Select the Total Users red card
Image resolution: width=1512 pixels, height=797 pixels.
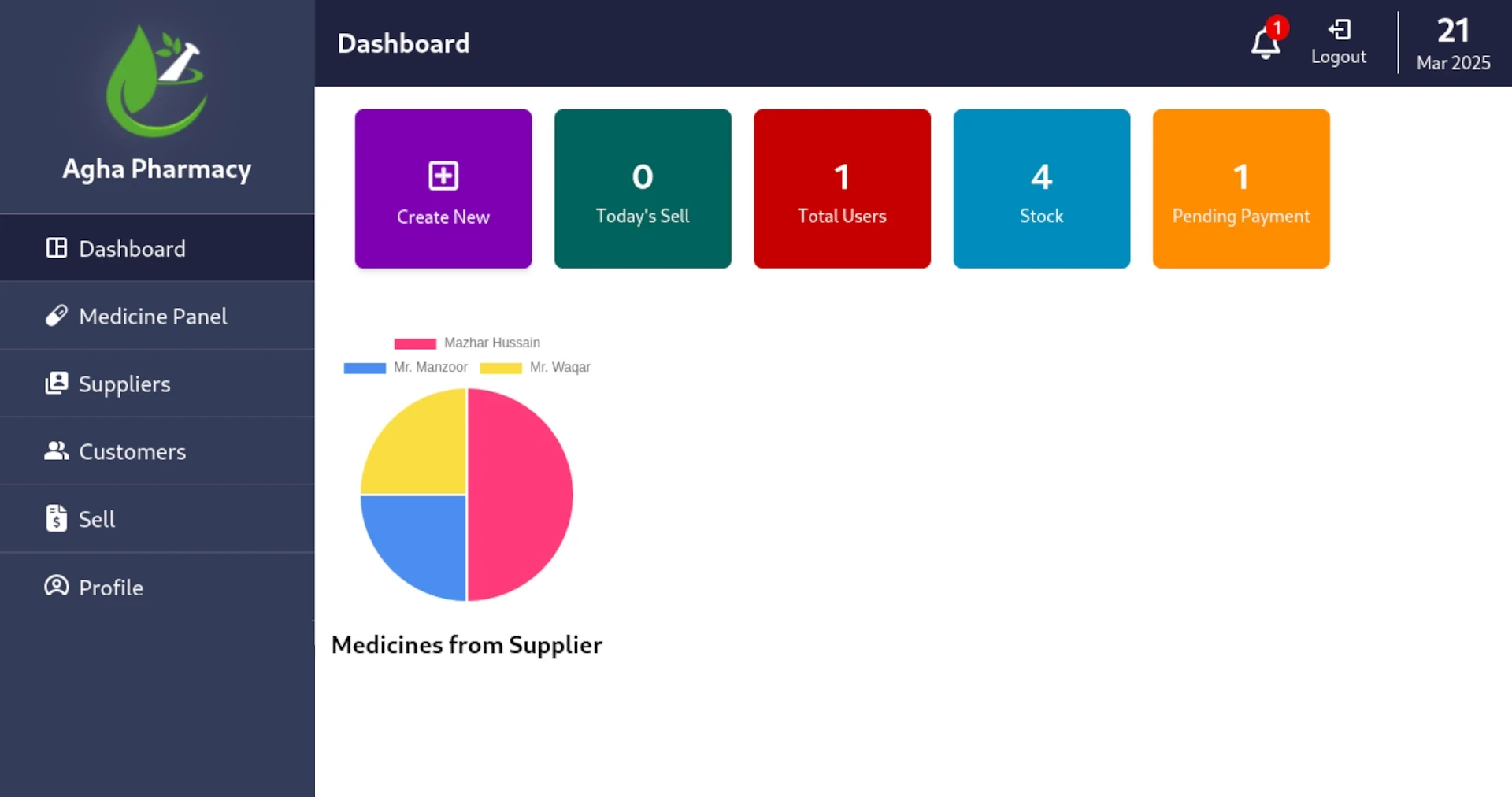click(842, 189)
